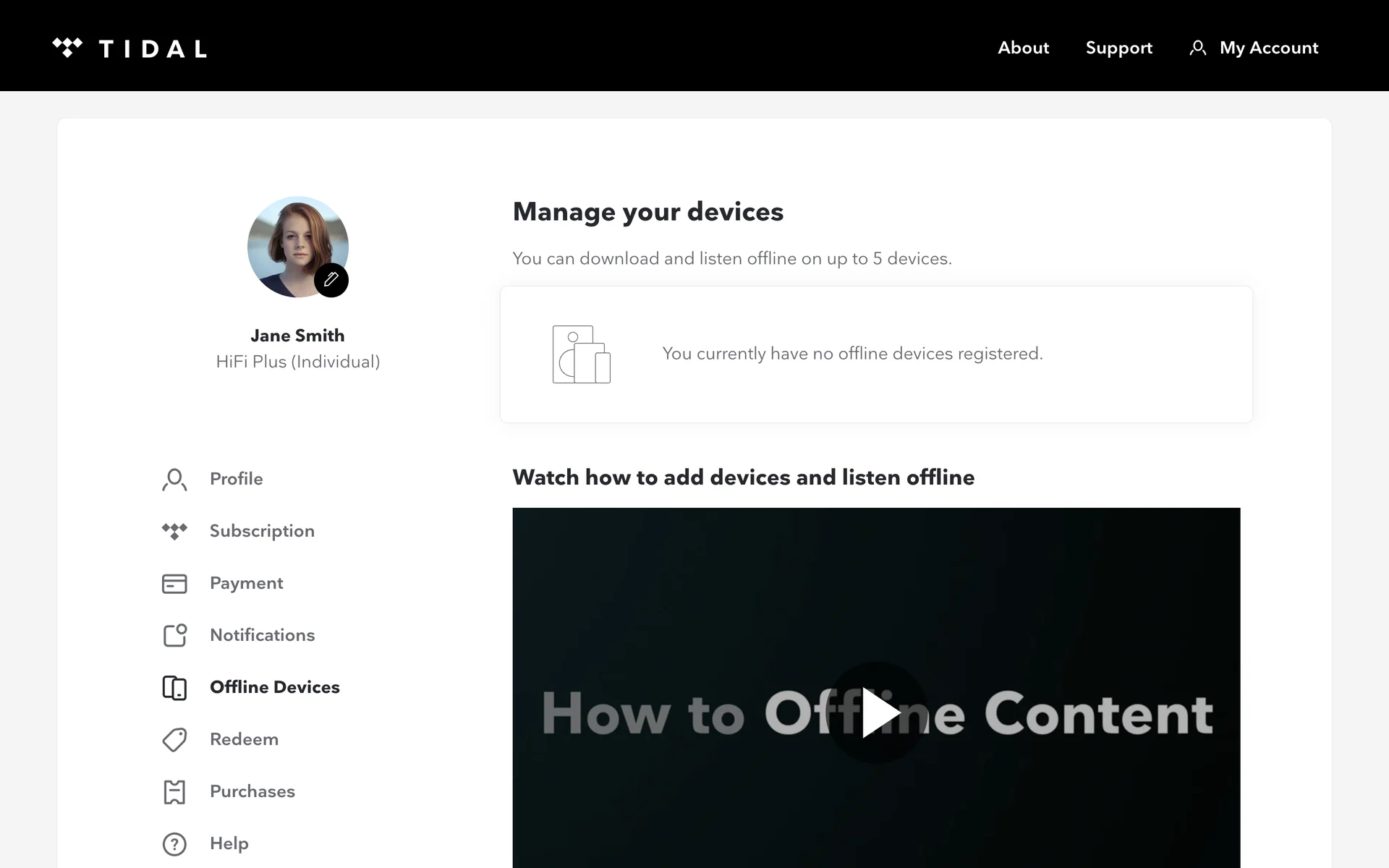Click the Help question mark icon

[174, 844]
